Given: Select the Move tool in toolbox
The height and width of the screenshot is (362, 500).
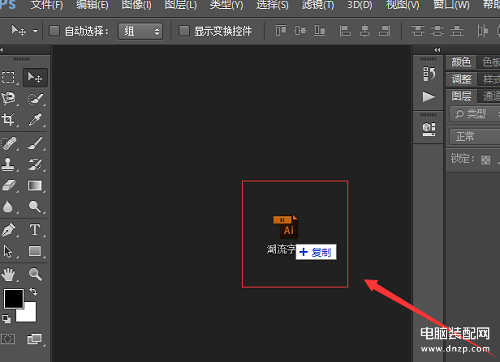Looking at the screenshot, I should coord(35,77).
